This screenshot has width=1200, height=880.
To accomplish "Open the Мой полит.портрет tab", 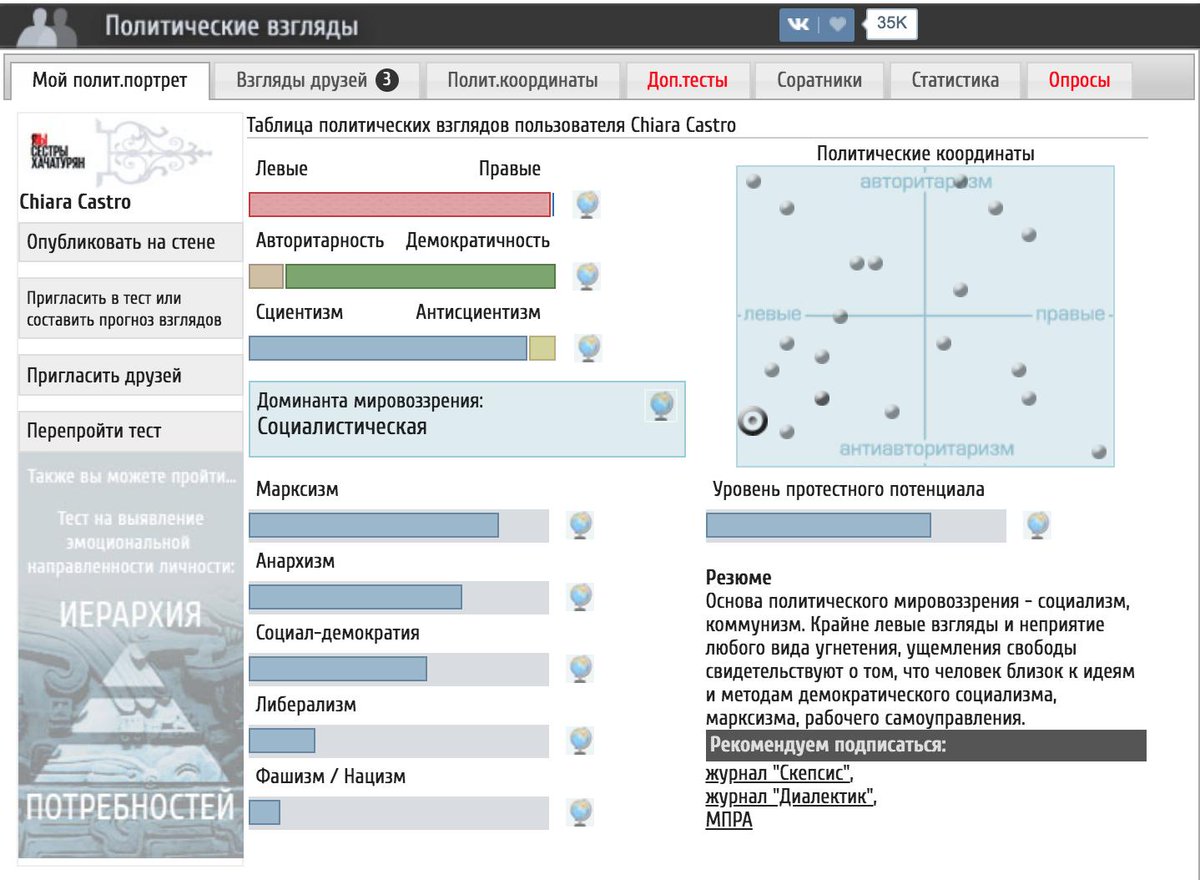I will coord(110,81).
